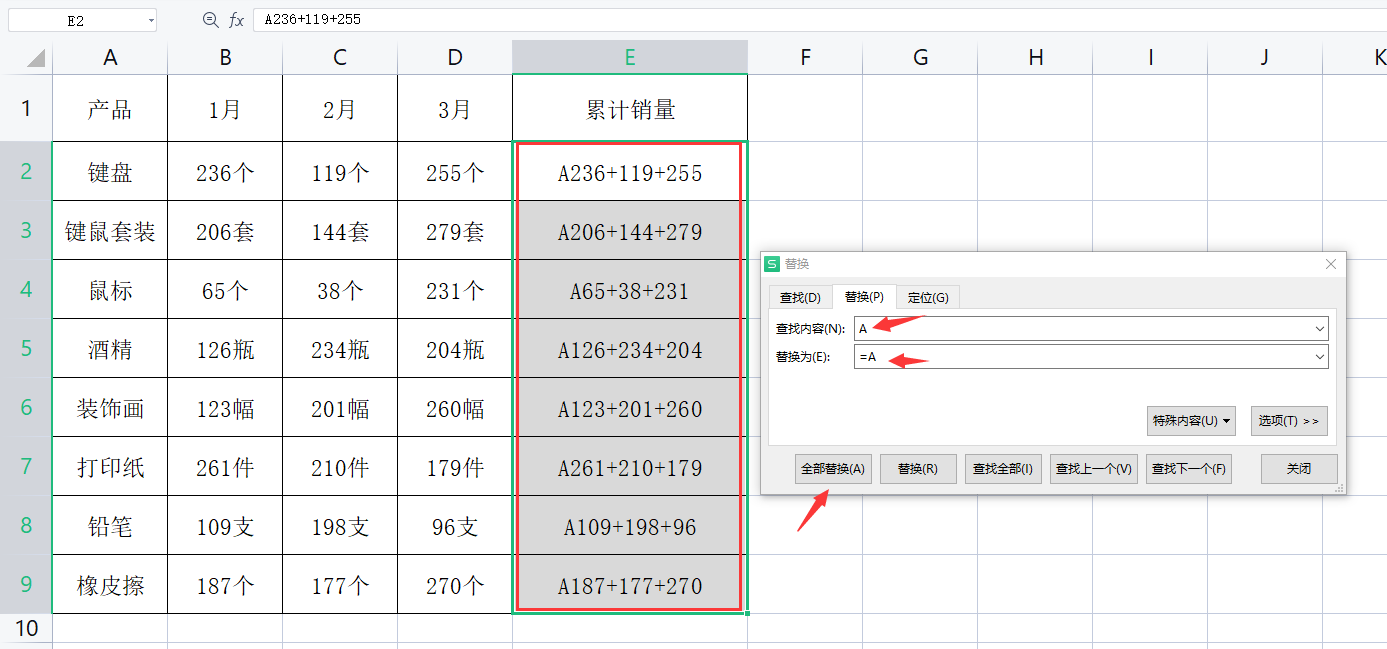Select column E header
The width and height of the screenshot is (1387, 649).
pyautogui.click(x=630, y=58)
